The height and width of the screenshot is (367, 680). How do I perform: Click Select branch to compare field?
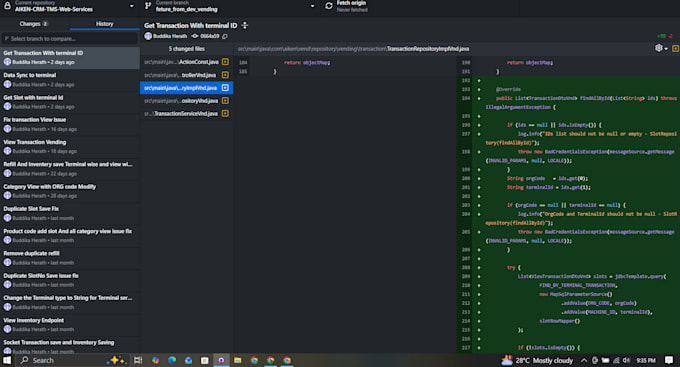click(69, 39)
